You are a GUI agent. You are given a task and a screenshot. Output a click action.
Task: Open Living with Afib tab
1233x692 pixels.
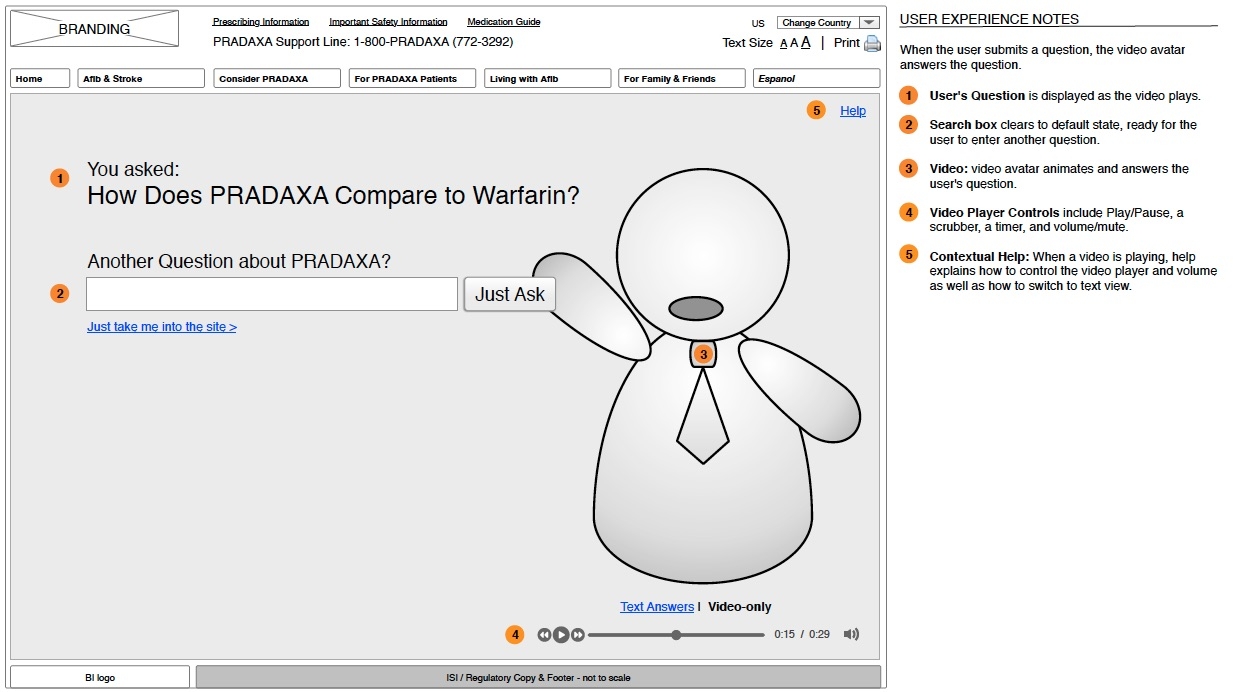click(547, 78)
